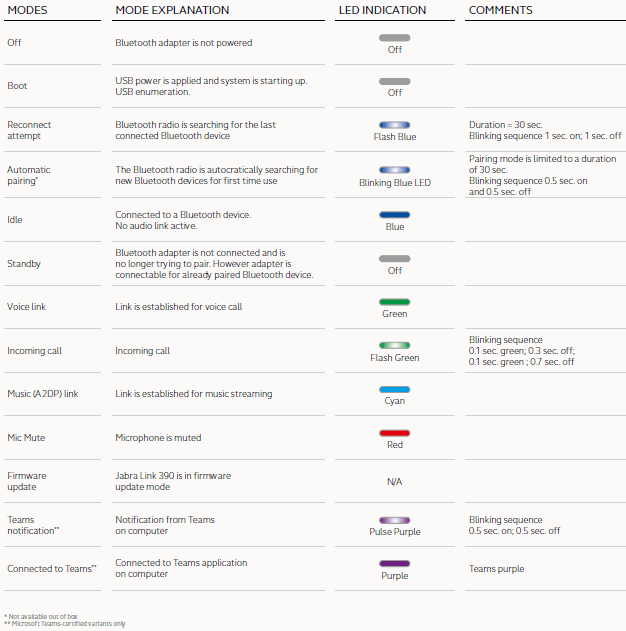Click the cyan Music link LED icon
The height and width of the screenshot is (631, 626).
pyautogui.click(x=394, y=389)
